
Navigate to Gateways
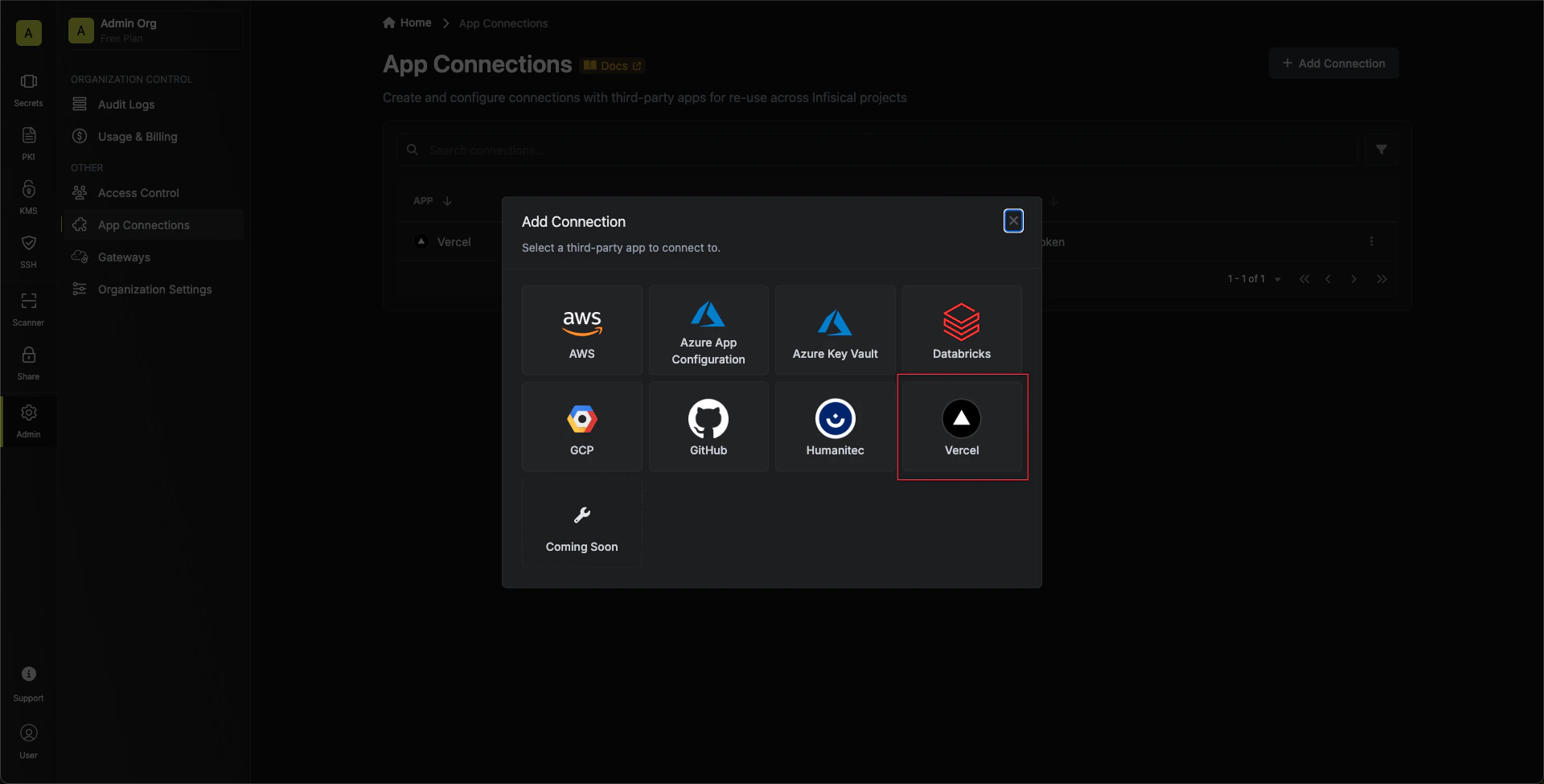[x=153, y=257]
